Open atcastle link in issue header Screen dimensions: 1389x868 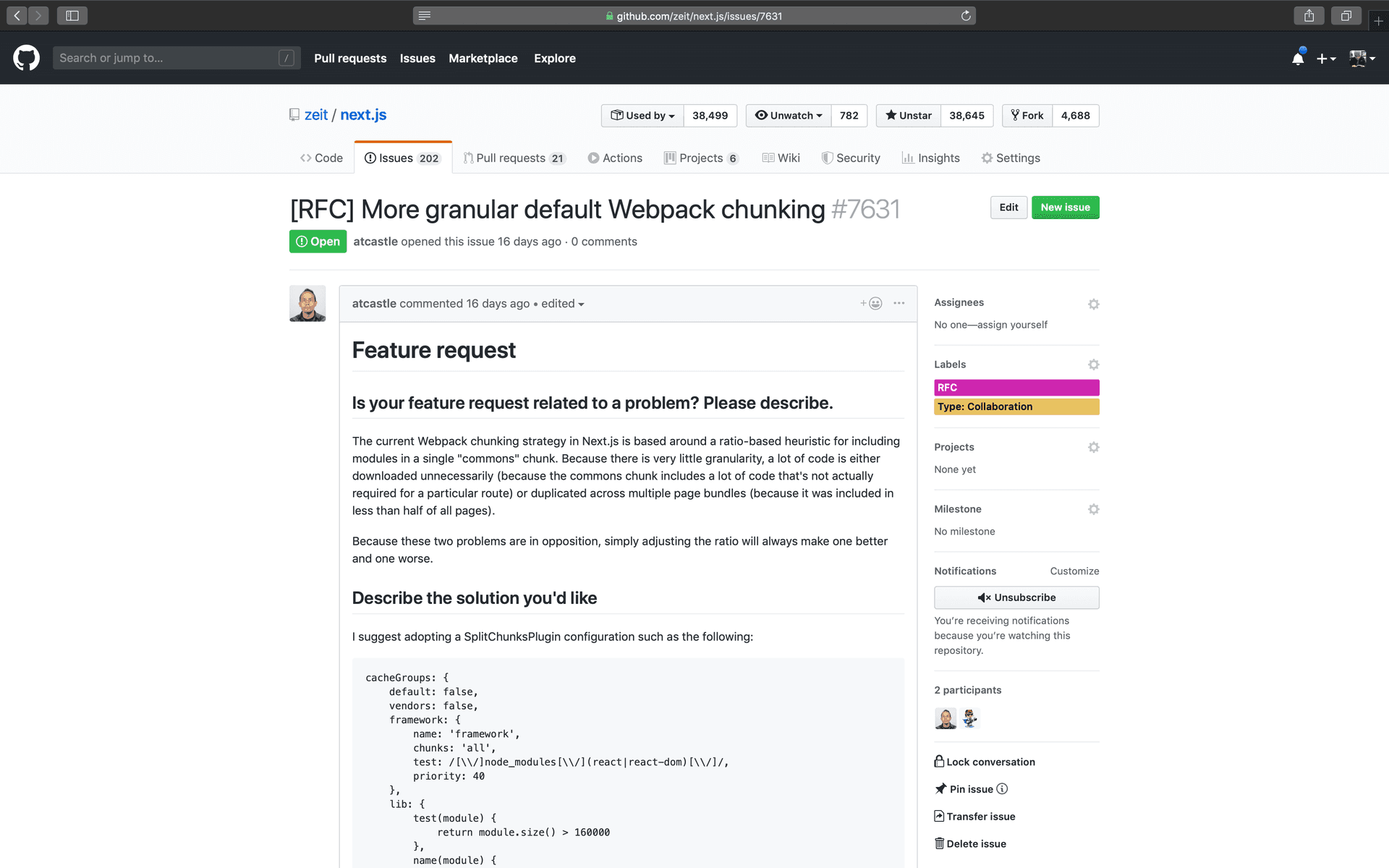point(375,242)
